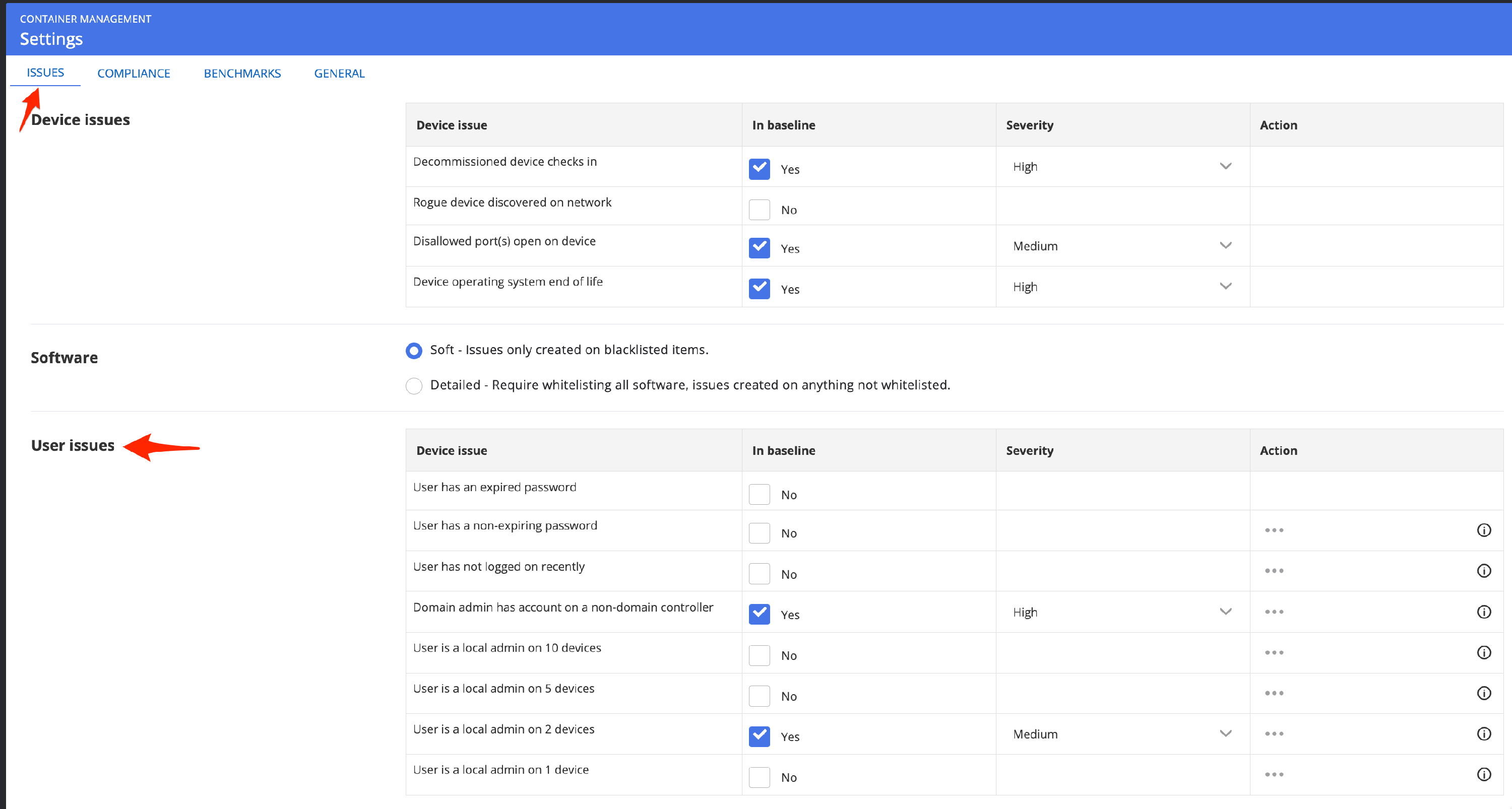
Task: Expand severity dropdown for Disallowed ports open
Action: click(x=1121, y=246)
